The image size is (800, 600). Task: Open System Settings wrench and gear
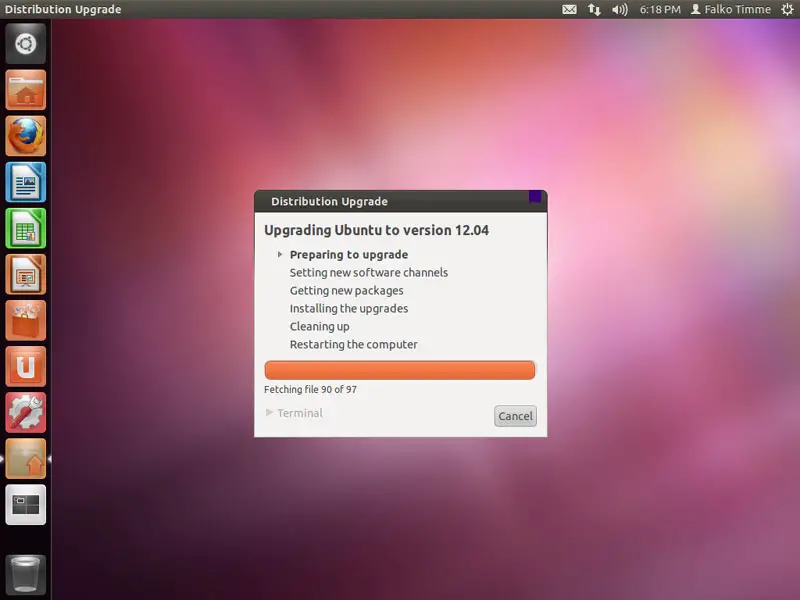point(26,413)
